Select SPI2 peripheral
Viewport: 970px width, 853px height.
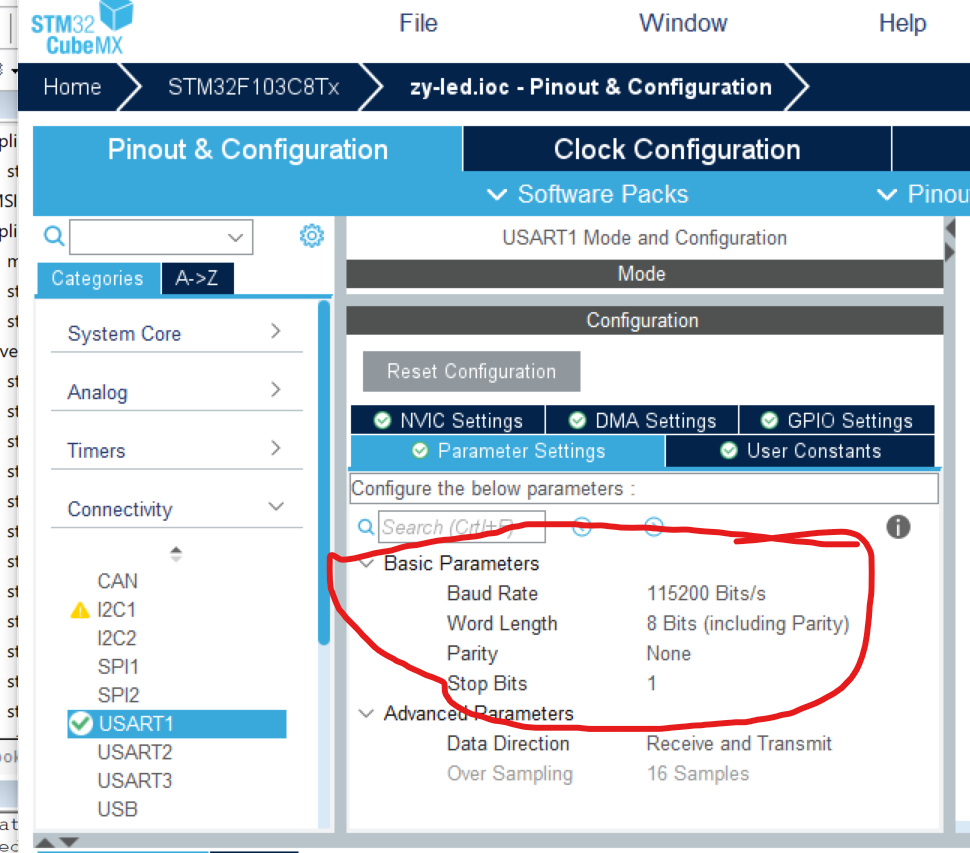click(x=118, y=695)
